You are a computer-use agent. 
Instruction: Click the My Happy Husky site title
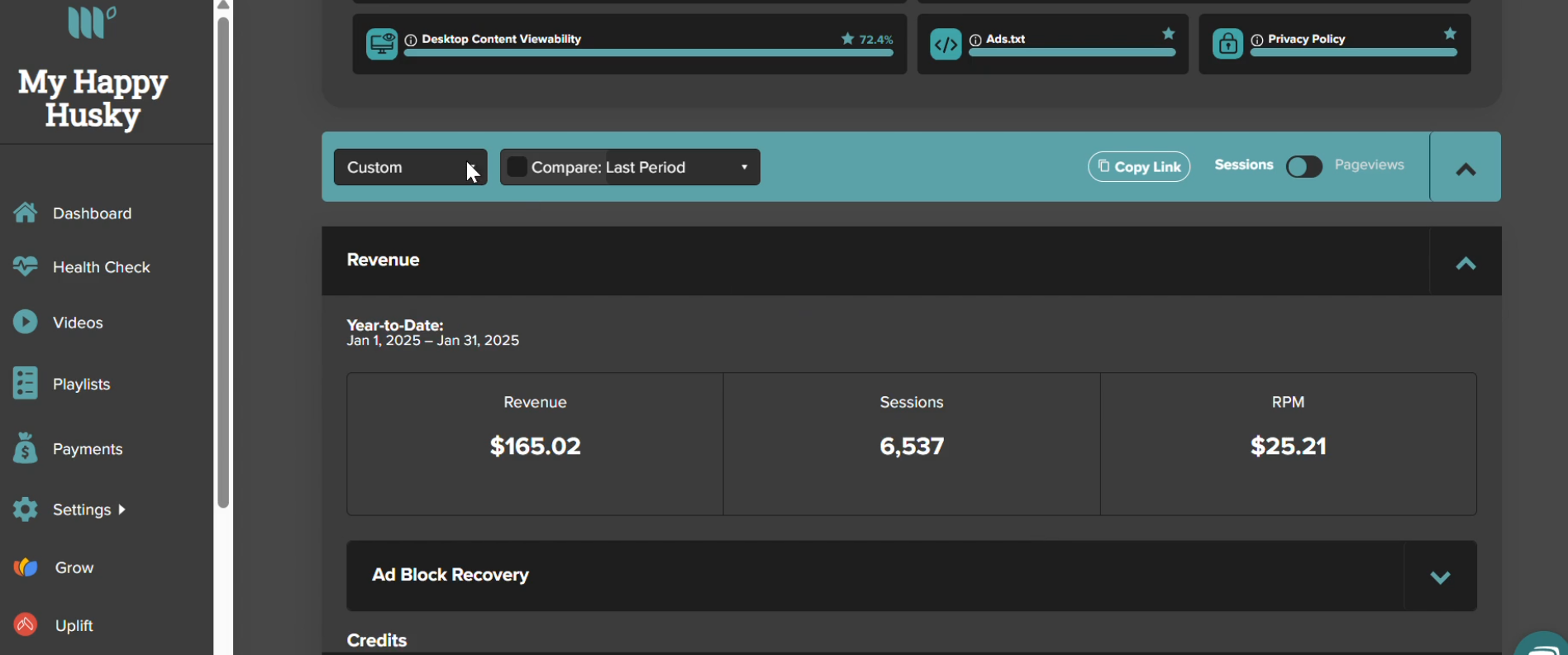(x=93, y=98)
